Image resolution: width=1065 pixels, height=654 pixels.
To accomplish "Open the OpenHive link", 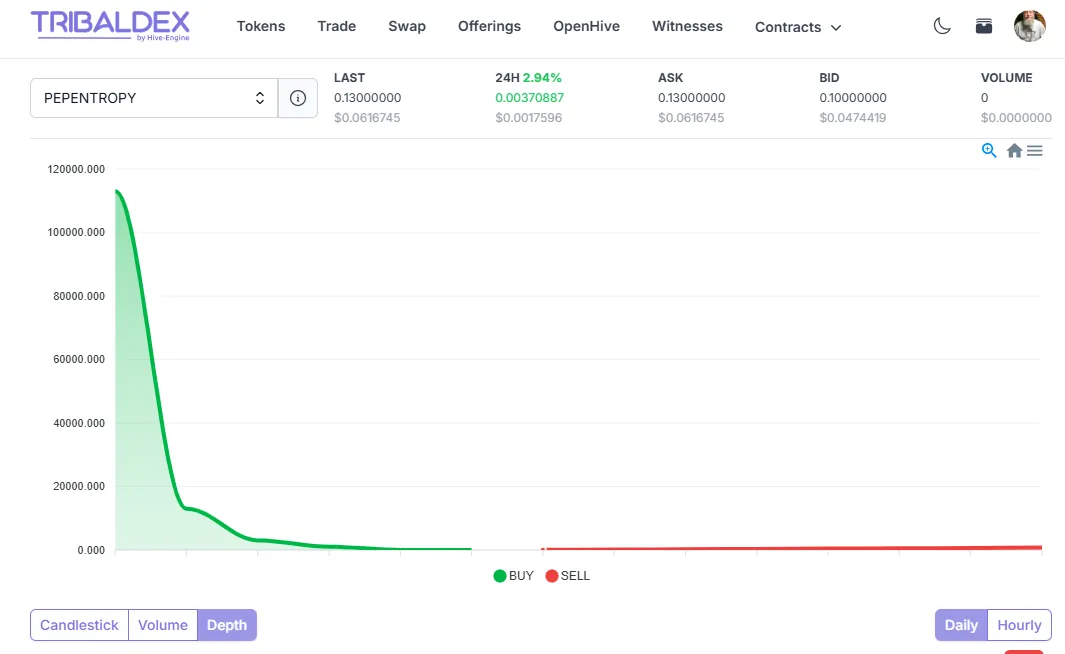I will 586,26.
